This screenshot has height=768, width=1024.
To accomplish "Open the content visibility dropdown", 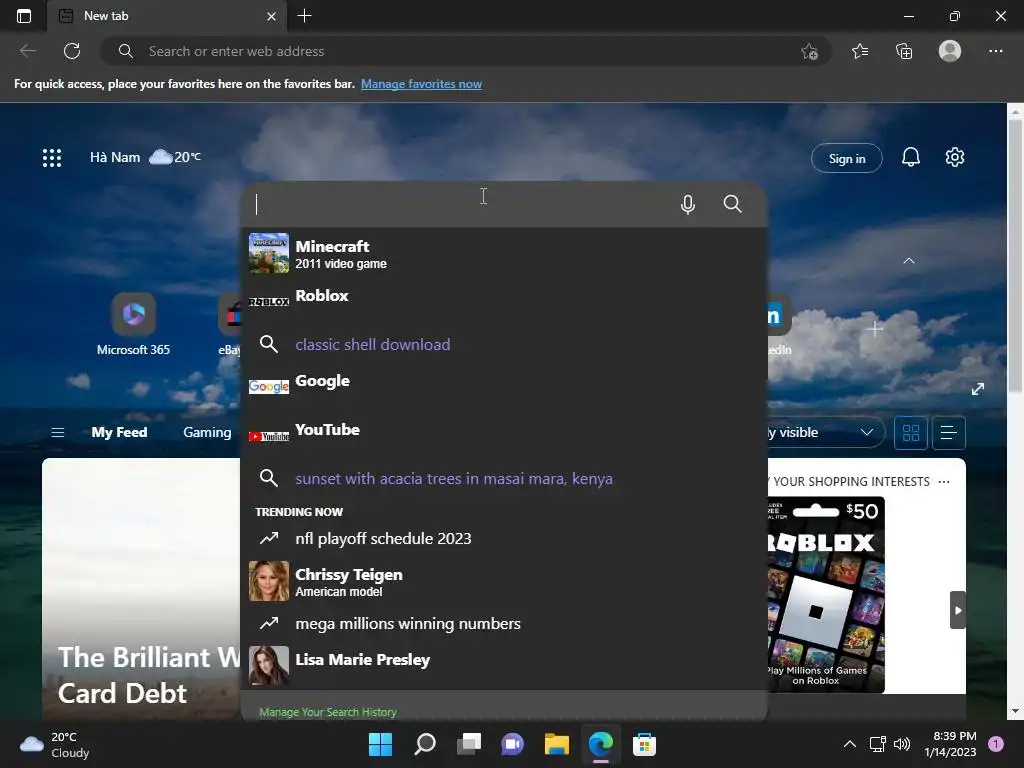I will tap(826, 432).
